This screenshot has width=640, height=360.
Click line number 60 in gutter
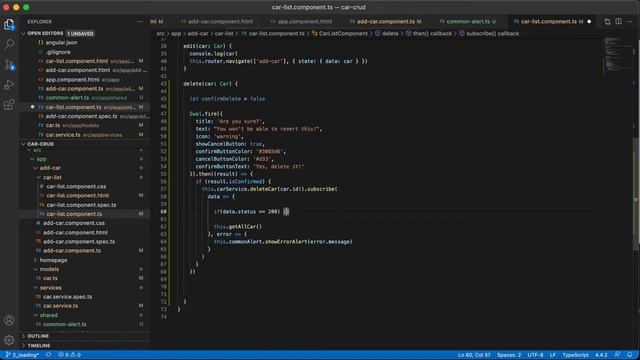pyautogui.click(x=164, y=211)
